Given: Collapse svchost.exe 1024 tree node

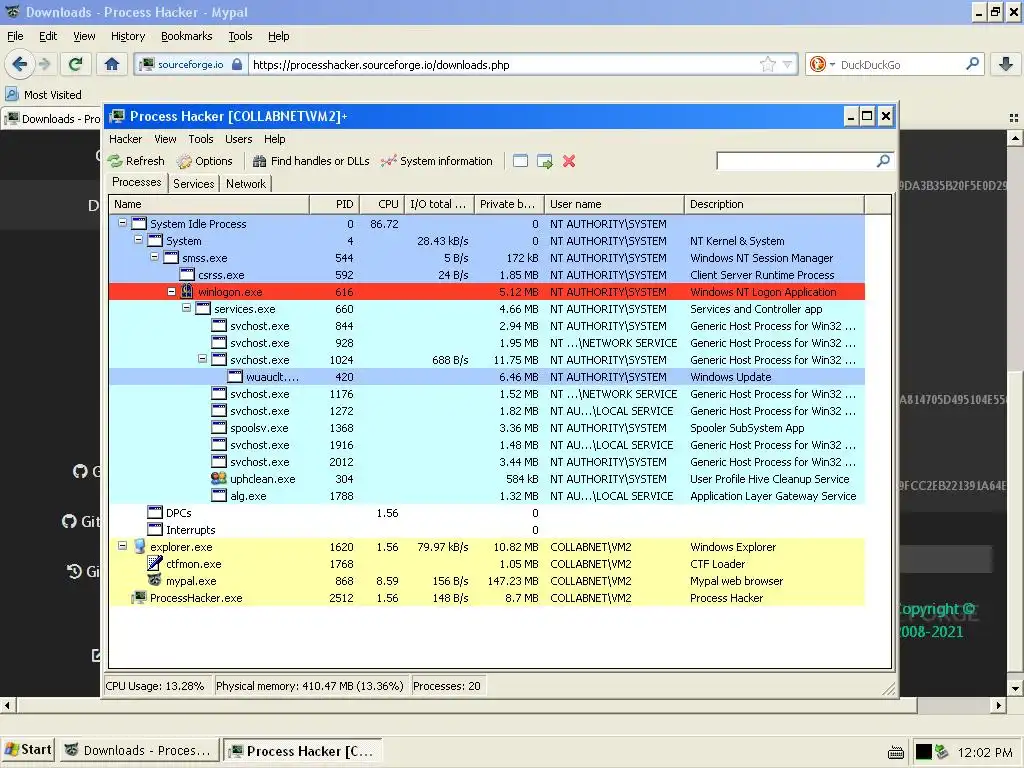Looking at the screenshot, I should 202,359.
